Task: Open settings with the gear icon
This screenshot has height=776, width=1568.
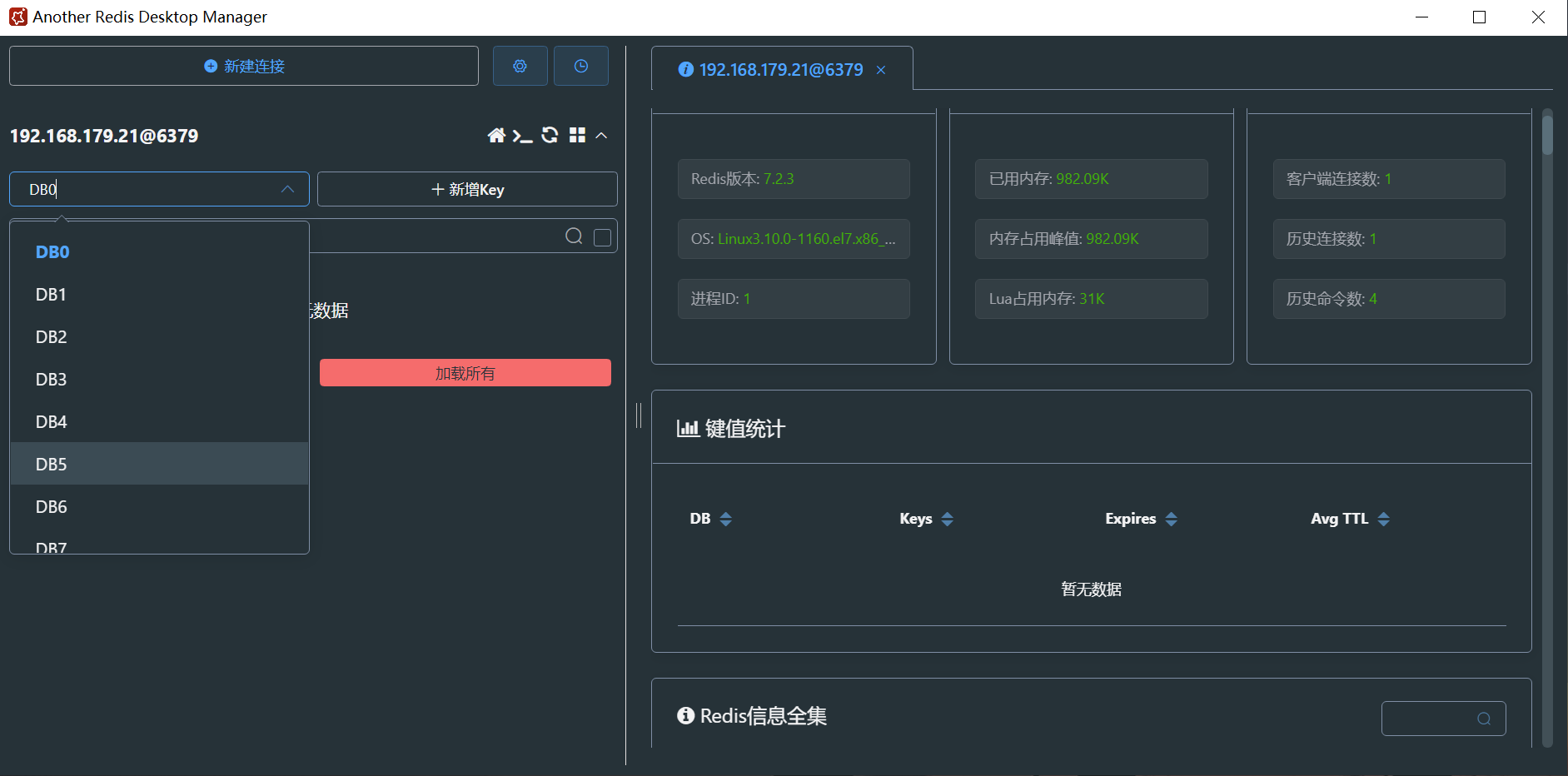Action: point(520,66)
